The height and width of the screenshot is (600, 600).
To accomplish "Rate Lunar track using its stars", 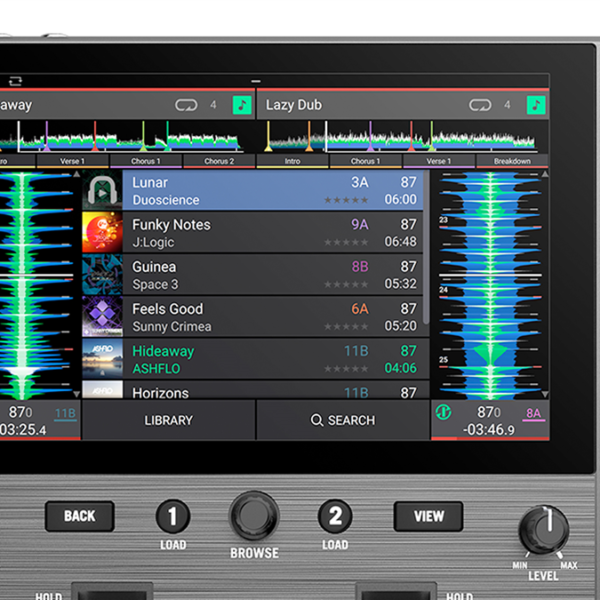I will (x=346, y=200).
